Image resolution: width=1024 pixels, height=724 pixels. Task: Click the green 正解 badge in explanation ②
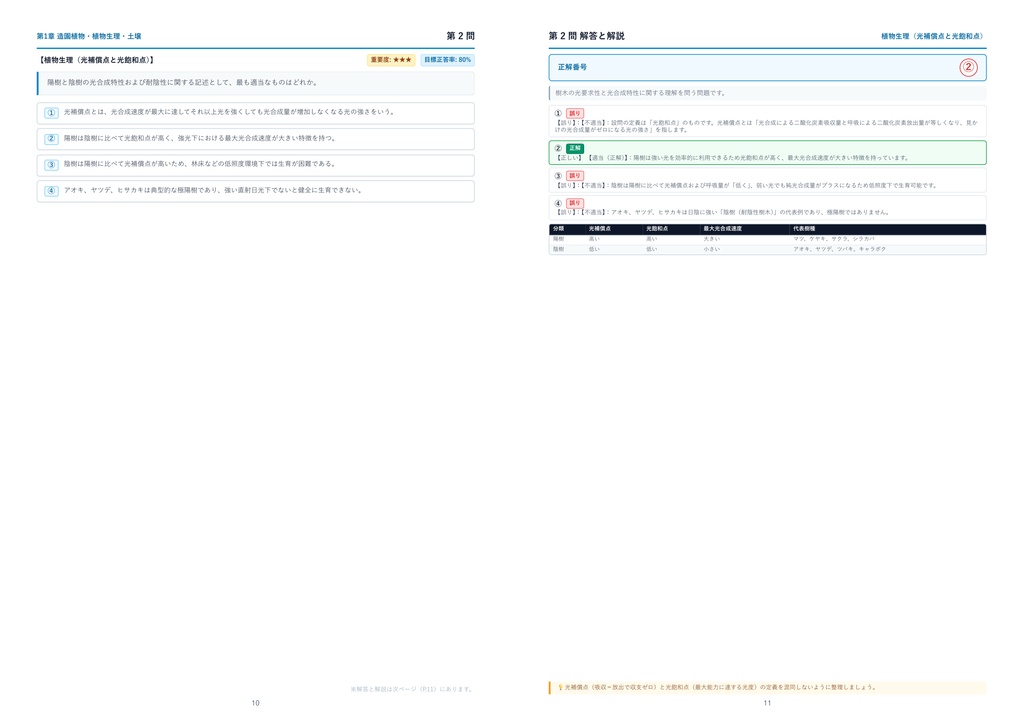pos(575,148)
